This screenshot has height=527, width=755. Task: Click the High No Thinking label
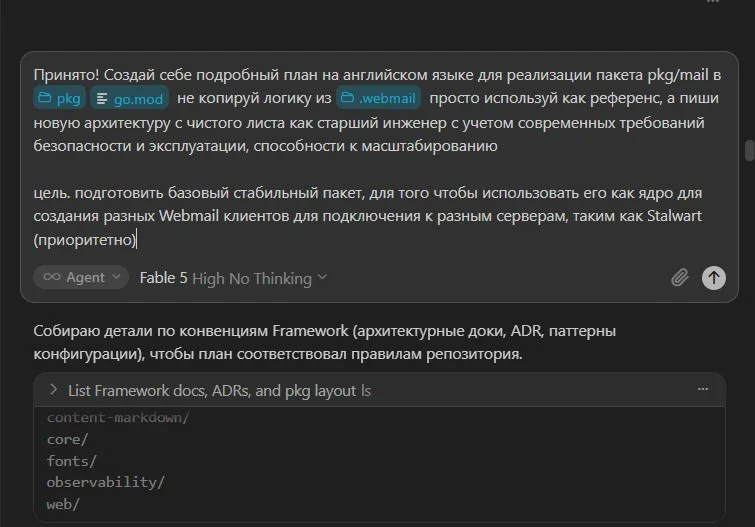pos(252,278)
